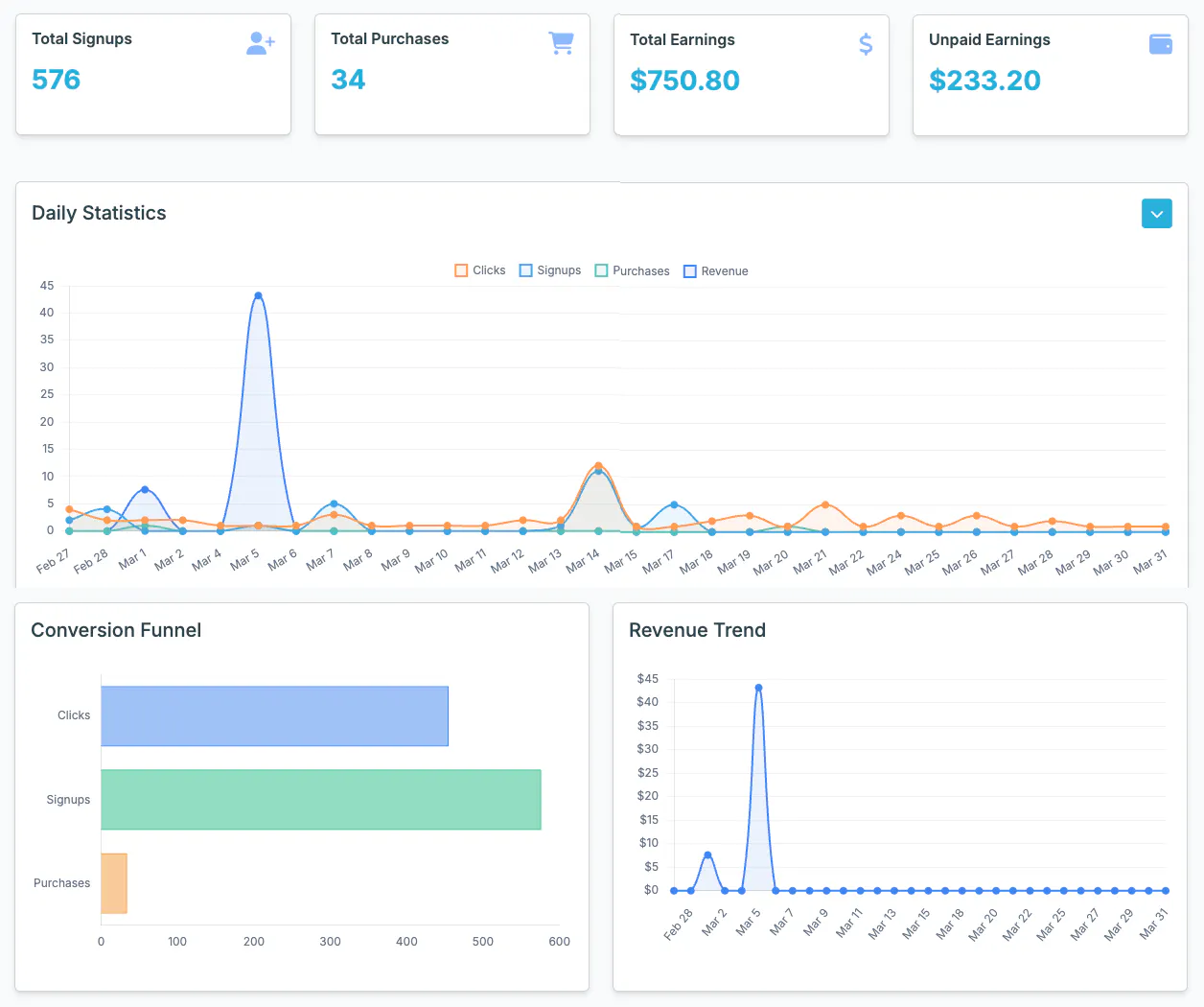Click the $233.20 unpaid earnings value

coord(984,81)
